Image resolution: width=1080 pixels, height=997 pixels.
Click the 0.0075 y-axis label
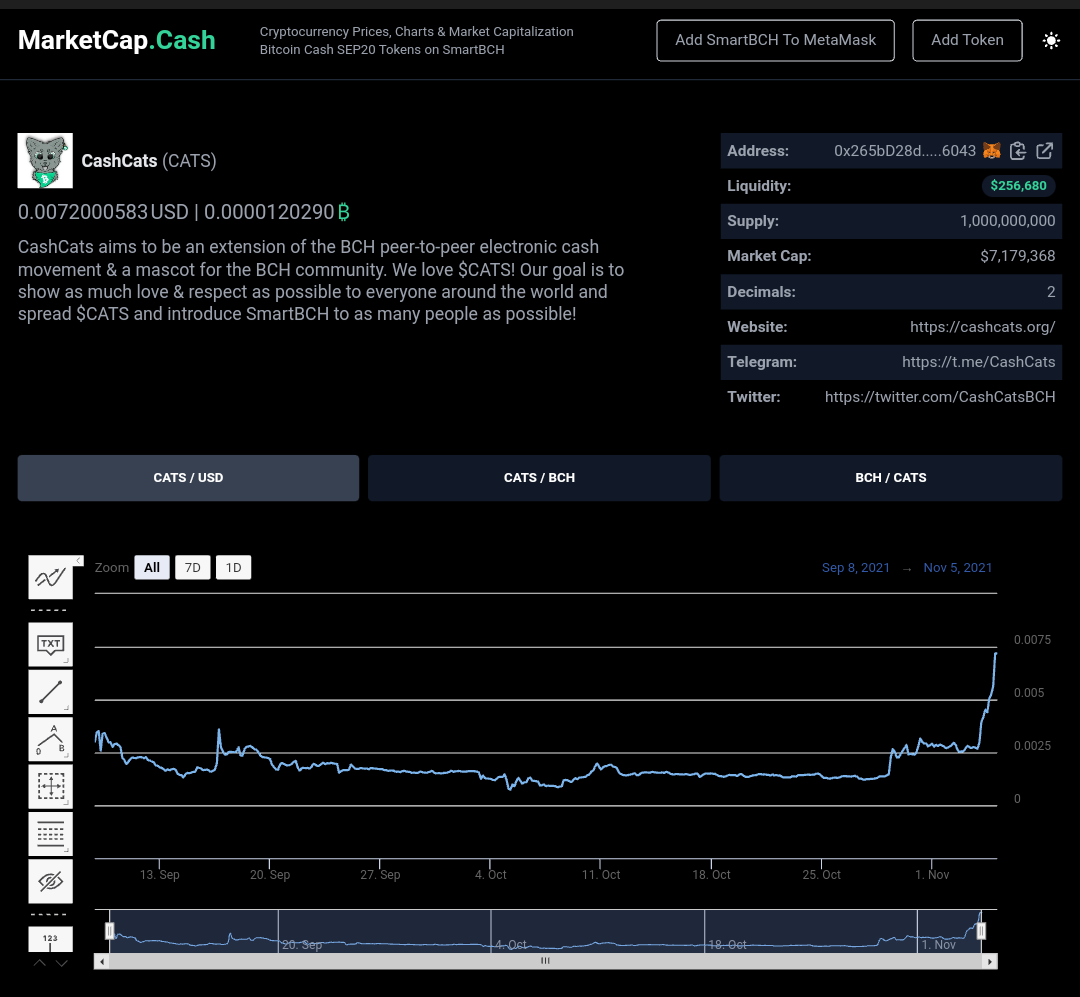pos(1032,639)
